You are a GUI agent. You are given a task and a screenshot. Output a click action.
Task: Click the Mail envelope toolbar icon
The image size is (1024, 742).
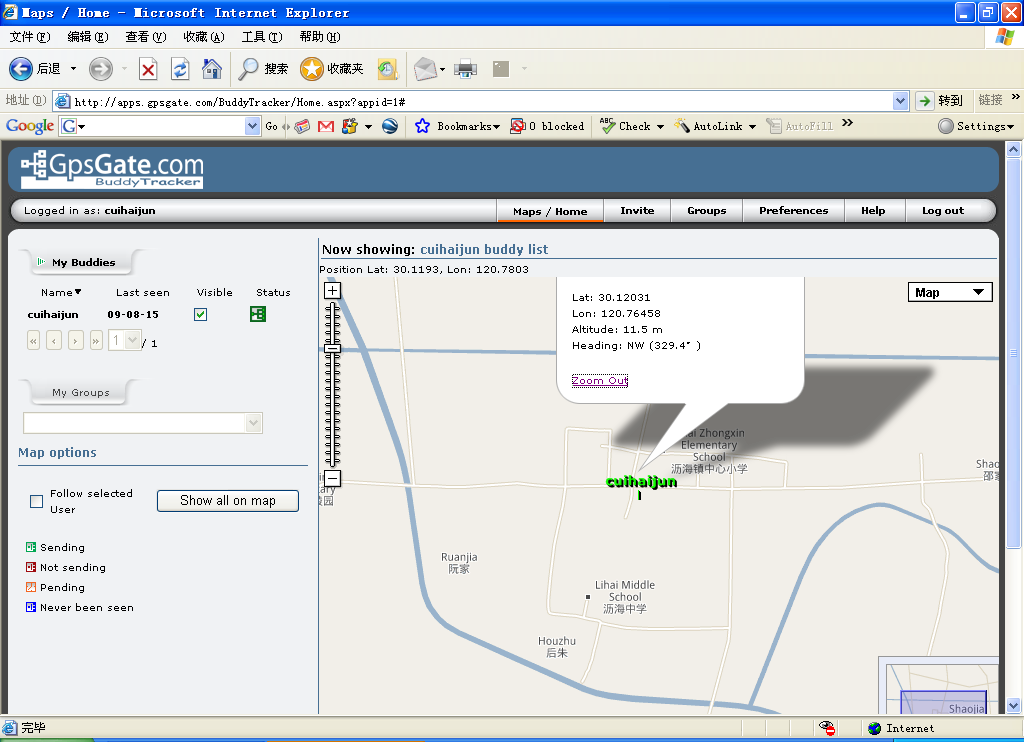(x=425, y=69)
